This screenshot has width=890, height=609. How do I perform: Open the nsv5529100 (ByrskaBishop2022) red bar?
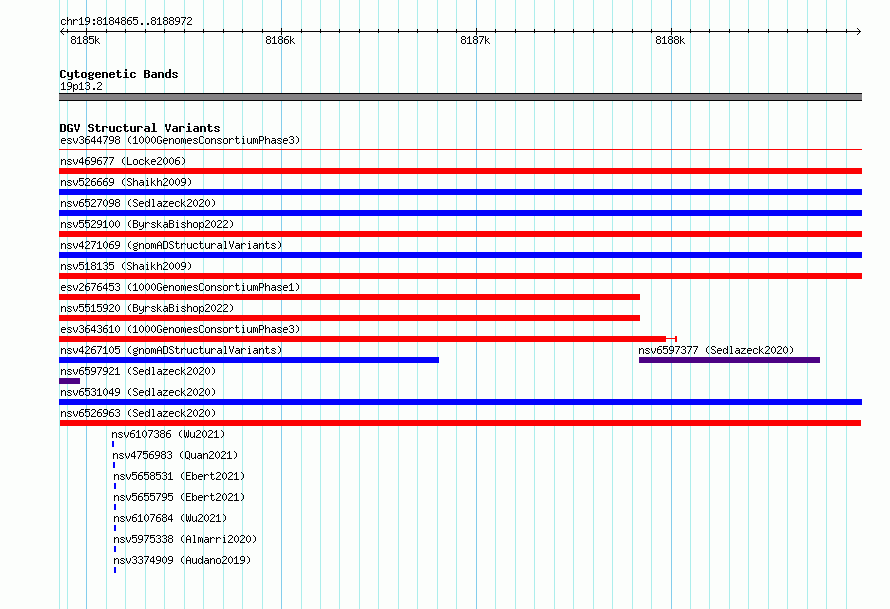[x=460, y=234]
